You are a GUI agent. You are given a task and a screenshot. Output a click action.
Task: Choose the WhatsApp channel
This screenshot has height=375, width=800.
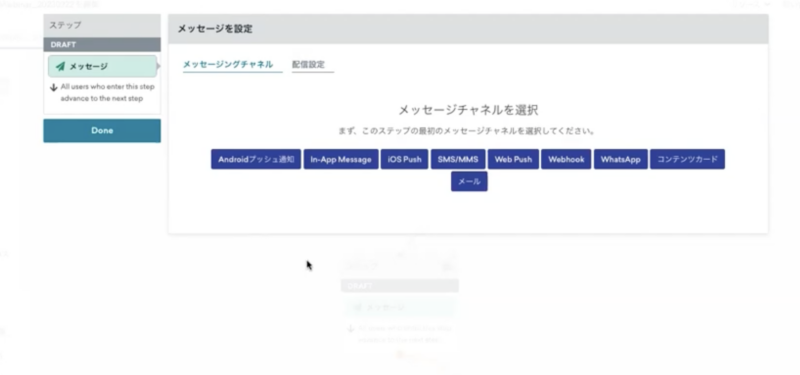click(x=620, y=159)
